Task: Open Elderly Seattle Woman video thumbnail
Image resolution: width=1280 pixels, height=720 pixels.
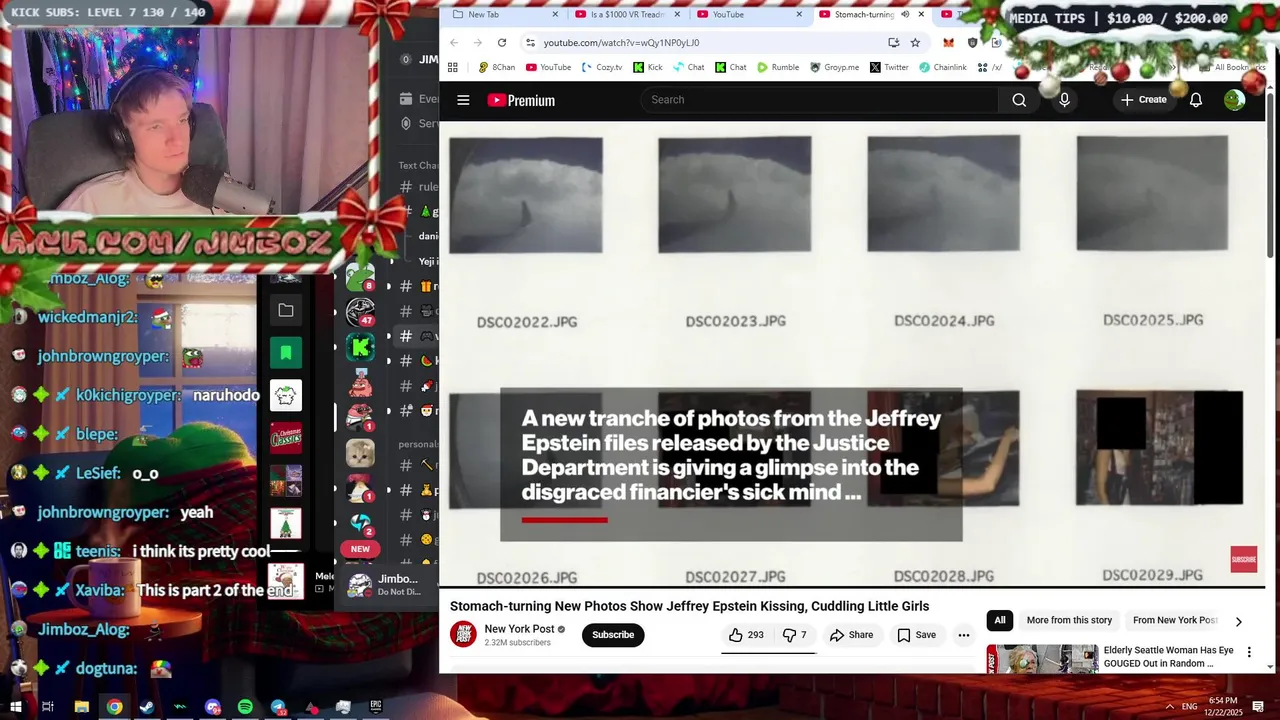Action: tap(1042, 658)
